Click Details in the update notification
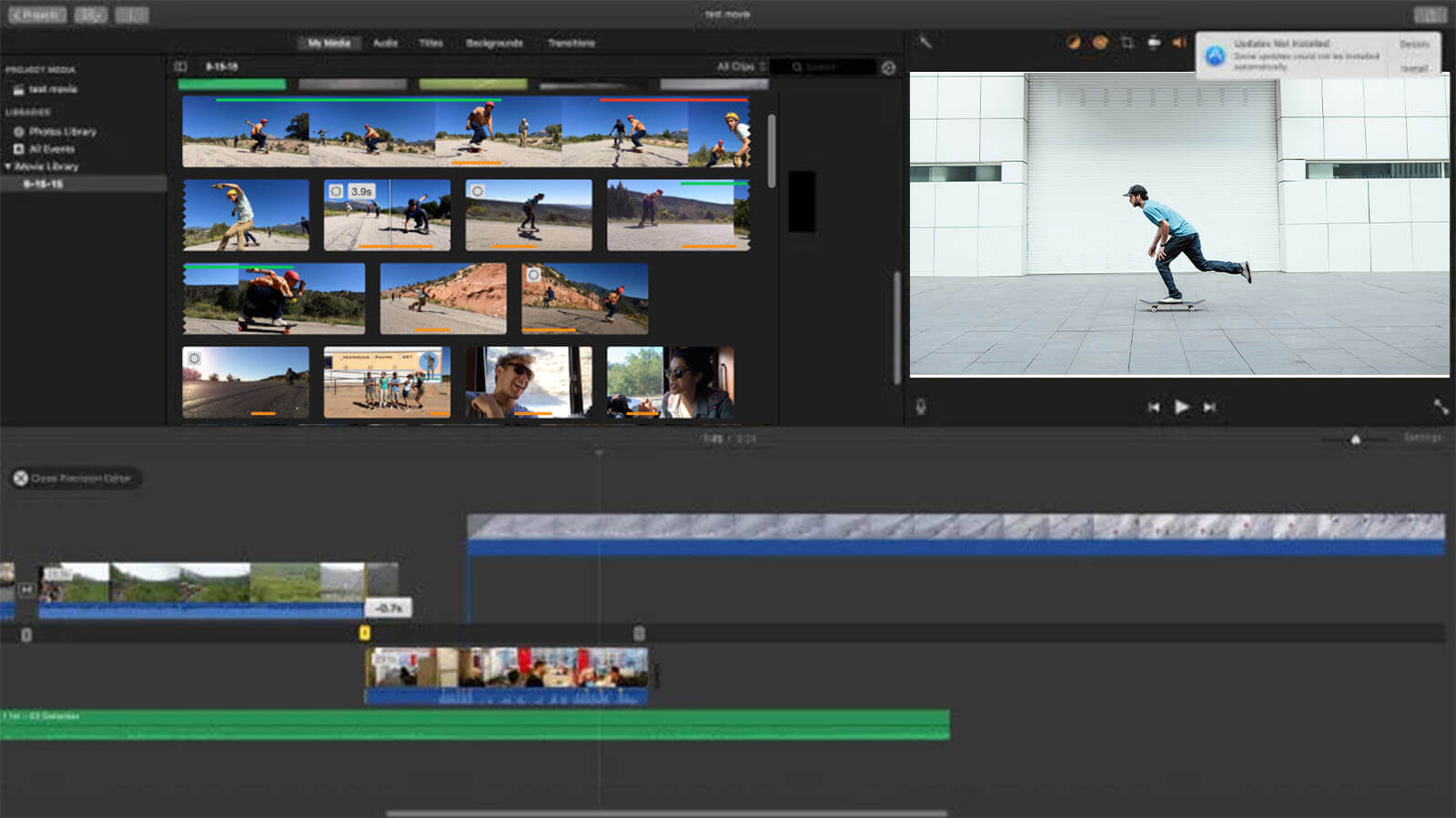 [1413, 45]
